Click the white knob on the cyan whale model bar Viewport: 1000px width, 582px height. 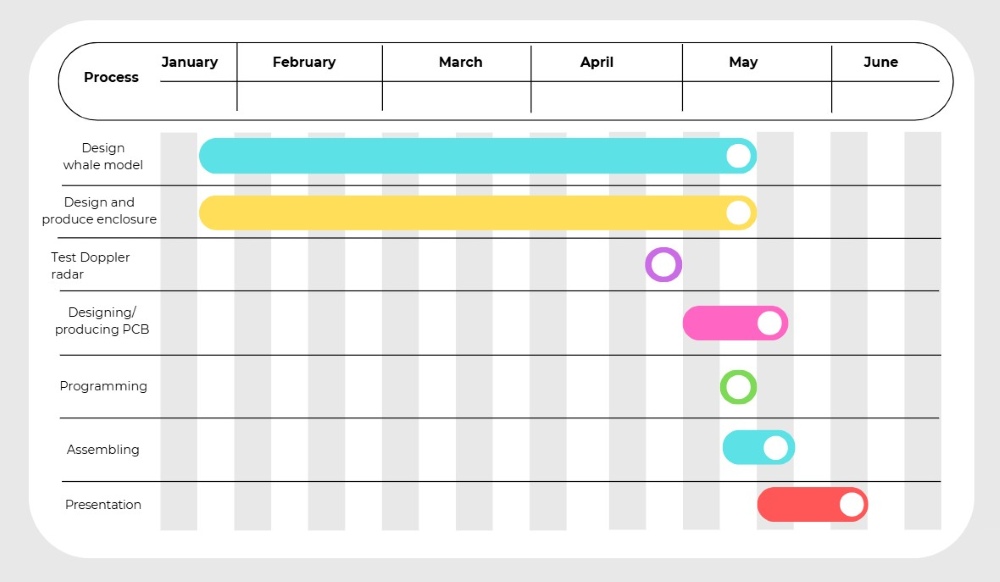tap(739, 156)
